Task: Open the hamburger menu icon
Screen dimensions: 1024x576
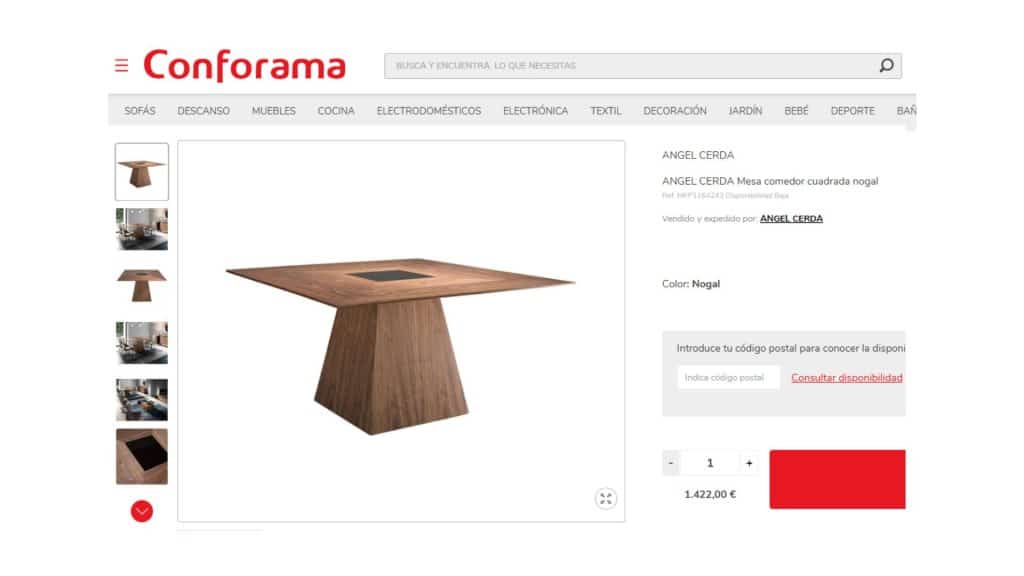Action: click(121, 65)
